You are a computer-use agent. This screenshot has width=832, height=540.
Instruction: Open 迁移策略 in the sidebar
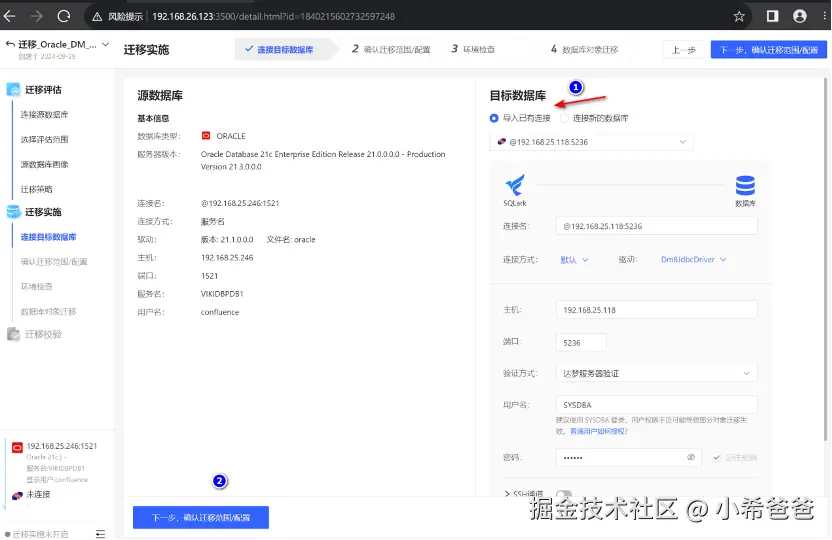[x=36, y=189]
